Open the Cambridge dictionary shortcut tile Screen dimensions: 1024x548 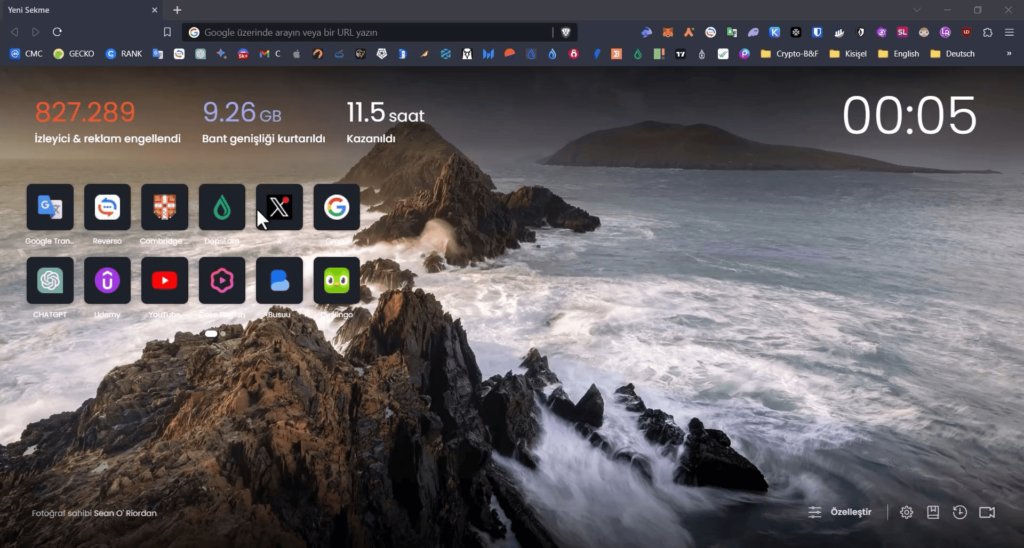[x=165, y=207]
